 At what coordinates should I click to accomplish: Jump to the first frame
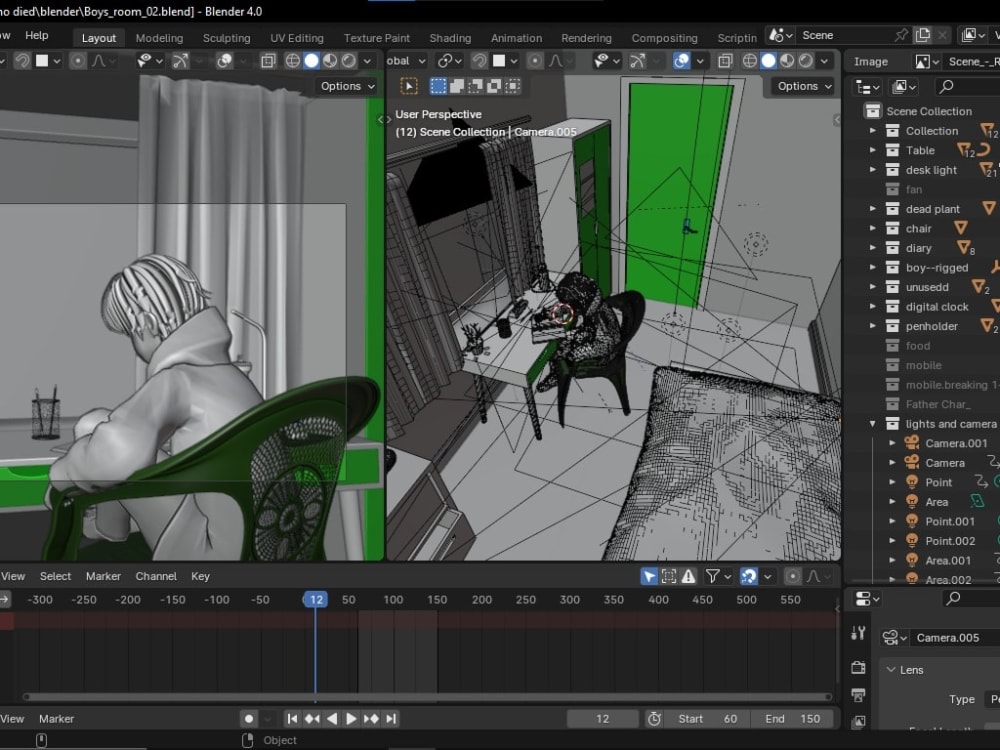[292, 719]
